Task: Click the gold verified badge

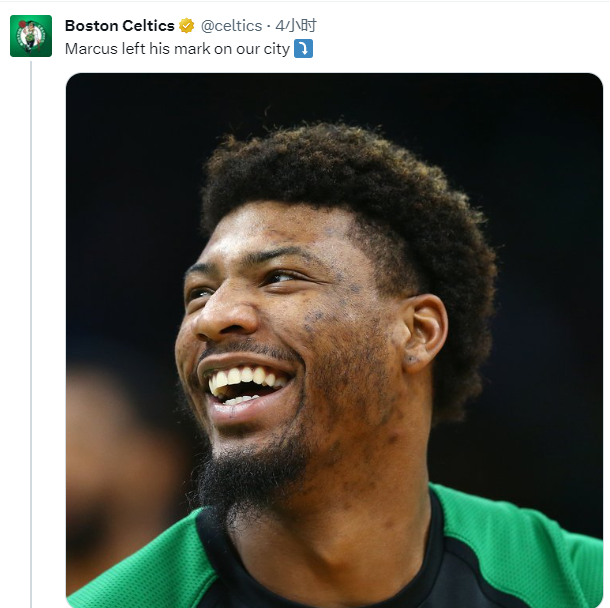Action: click(x=187, y=26)
